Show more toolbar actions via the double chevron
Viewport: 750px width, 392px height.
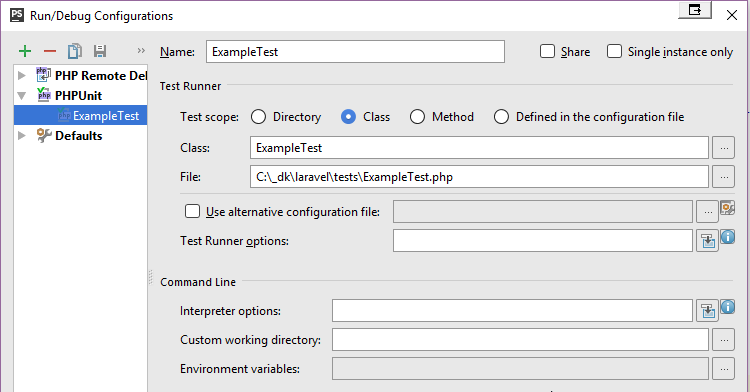[141, 51]
